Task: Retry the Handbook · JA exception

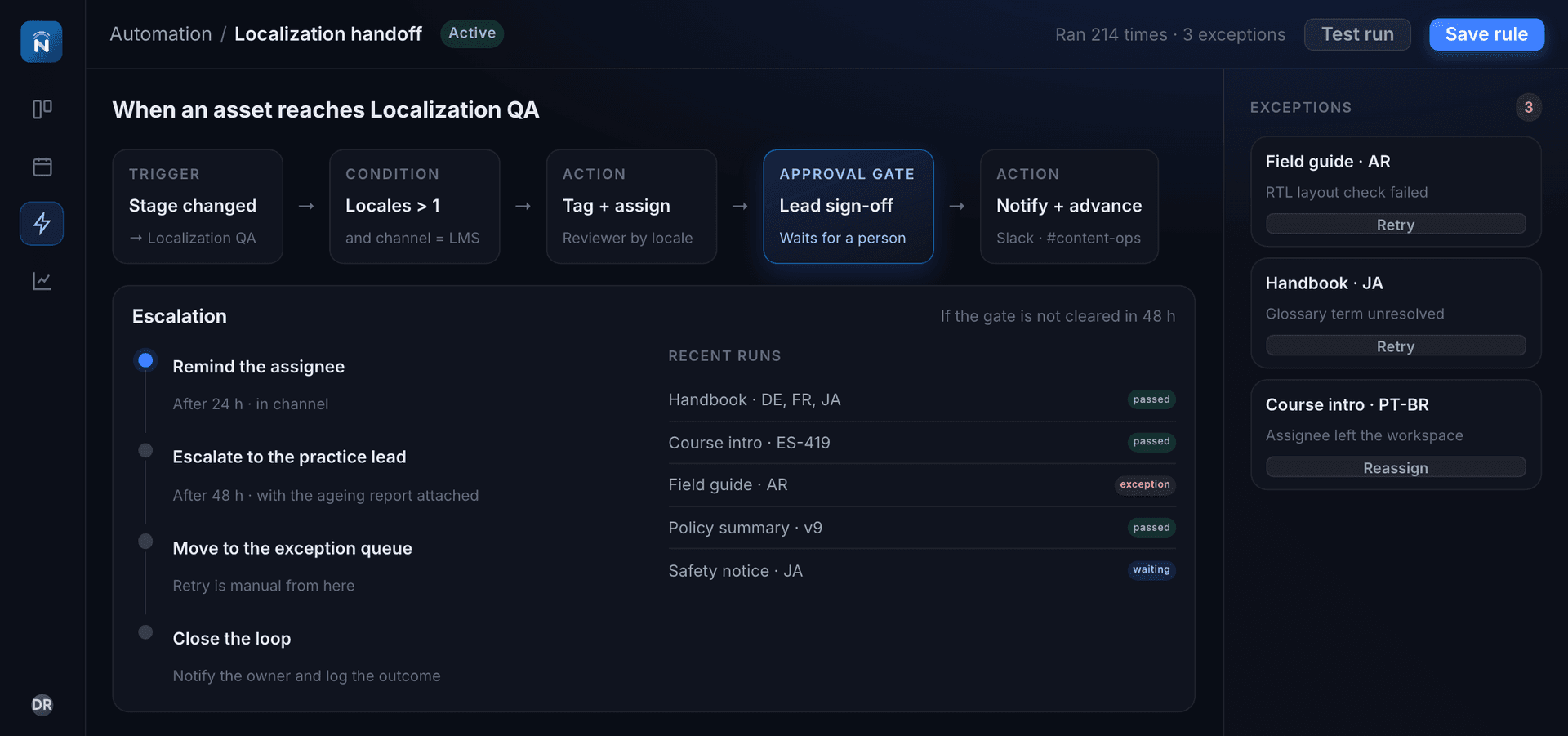Action: [1396, 346]
